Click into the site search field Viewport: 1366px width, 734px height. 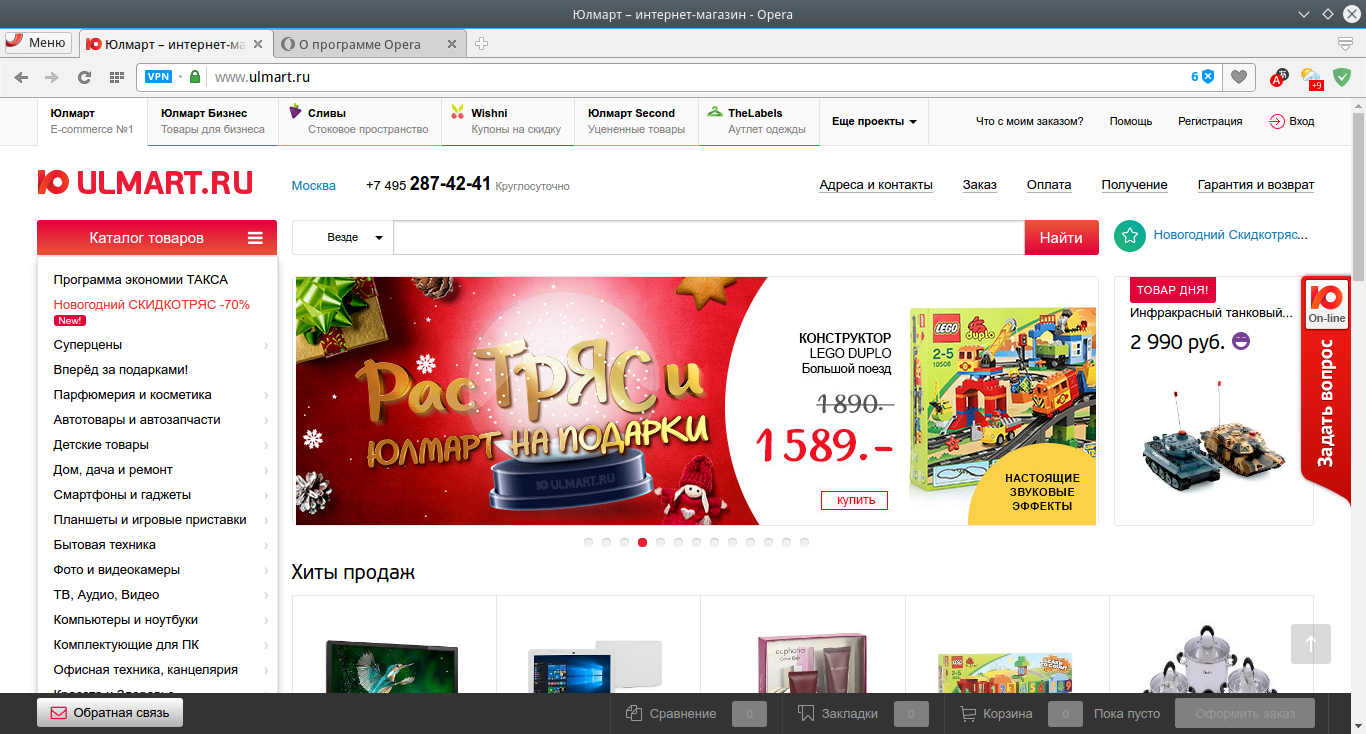click(709, 238)
